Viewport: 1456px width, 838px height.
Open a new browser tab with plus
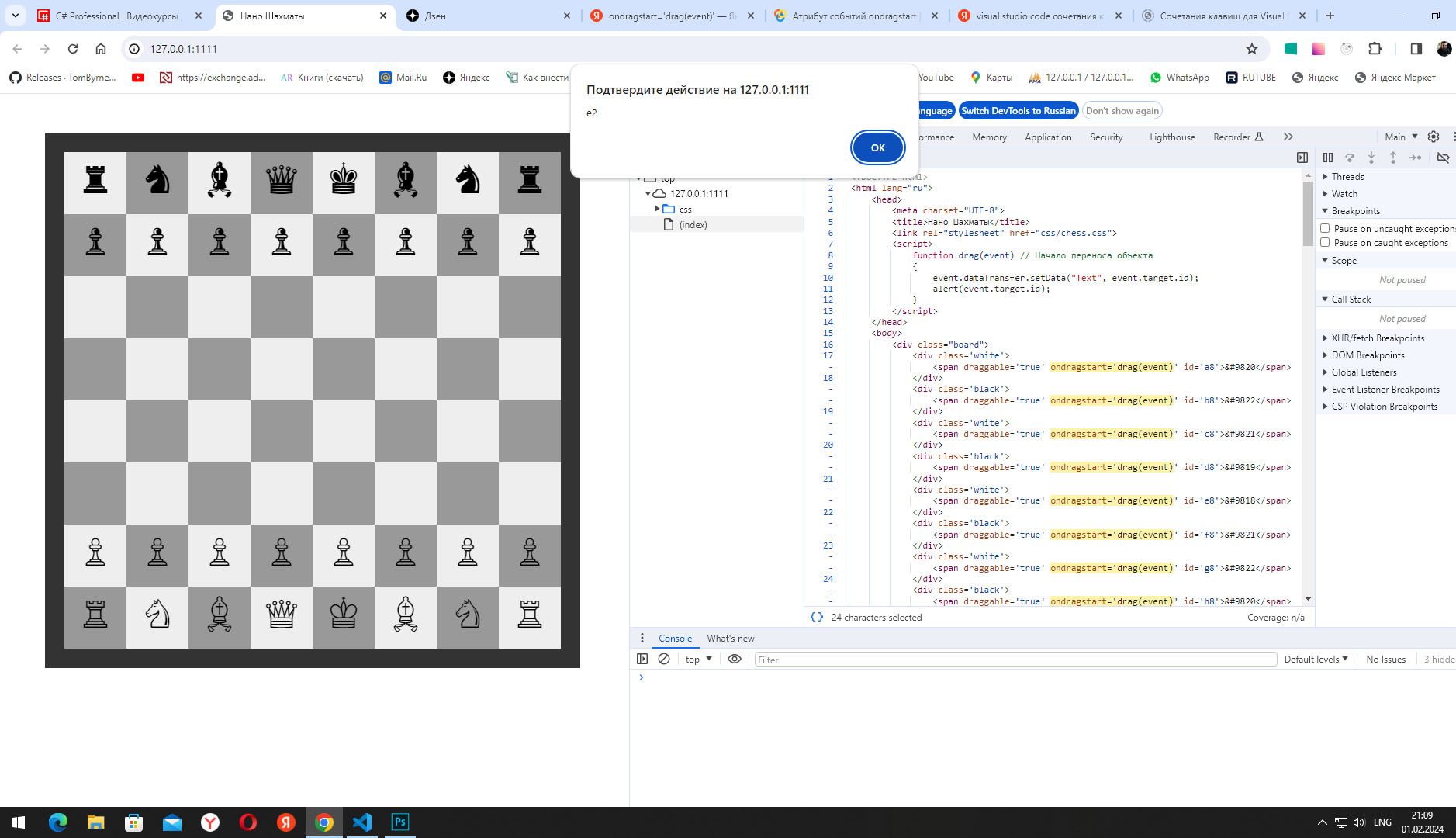point(1330,16)
